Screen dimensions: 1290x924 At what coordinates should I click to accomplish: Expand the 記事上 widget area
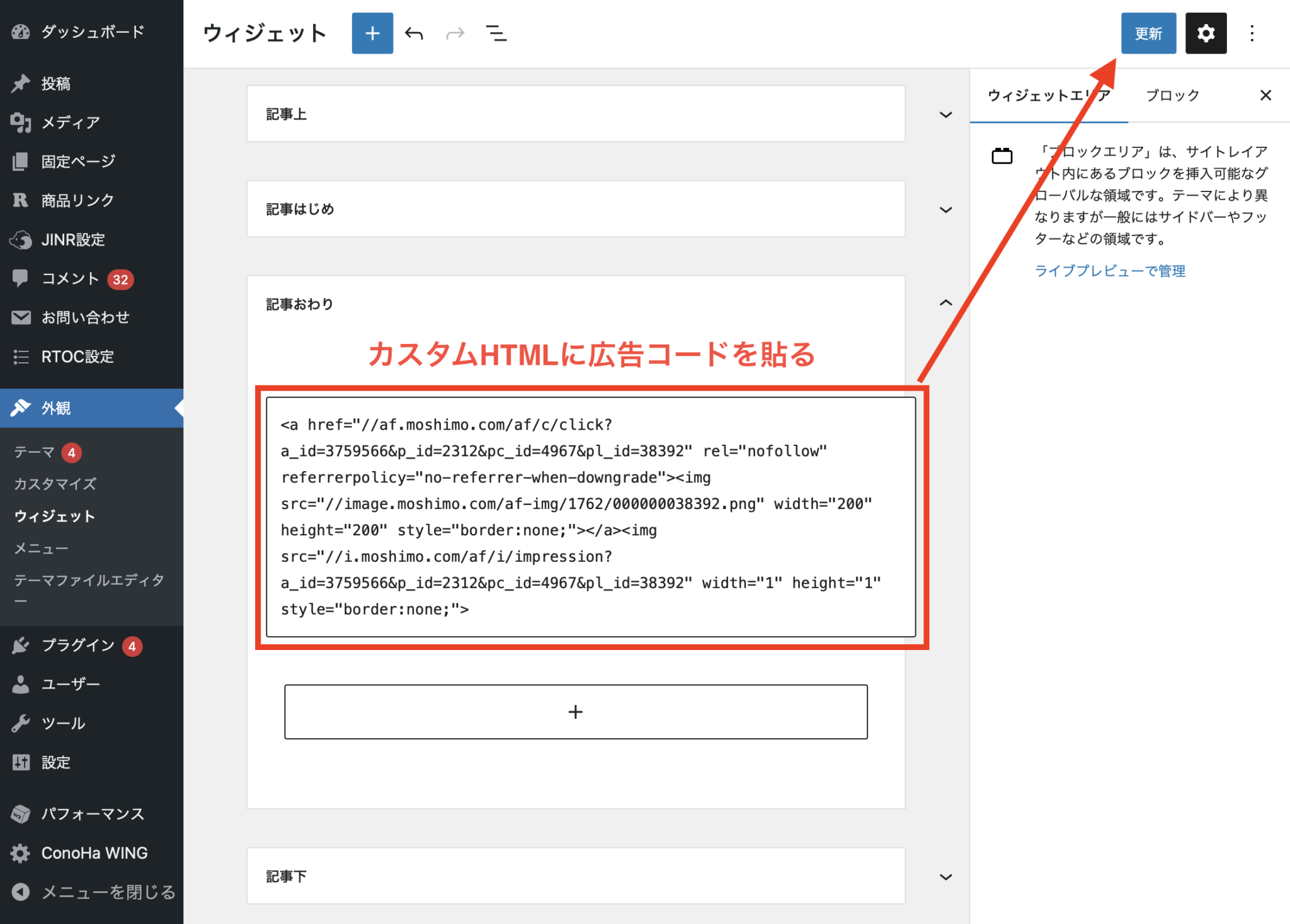pyautogui.click(x=945, y=114)
